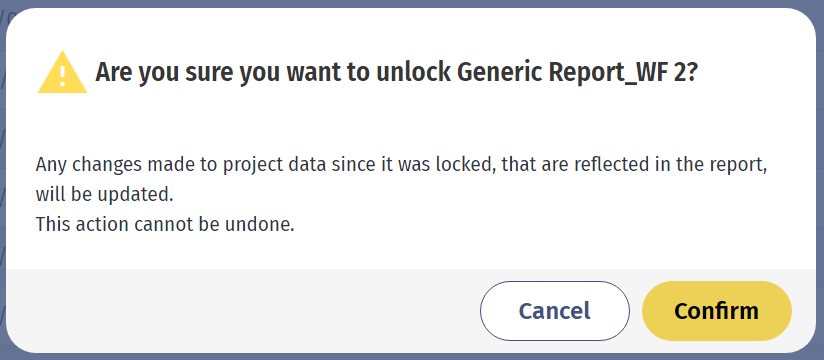
Task: Click empty white space under the heading
Action: [x=412, y=122]
